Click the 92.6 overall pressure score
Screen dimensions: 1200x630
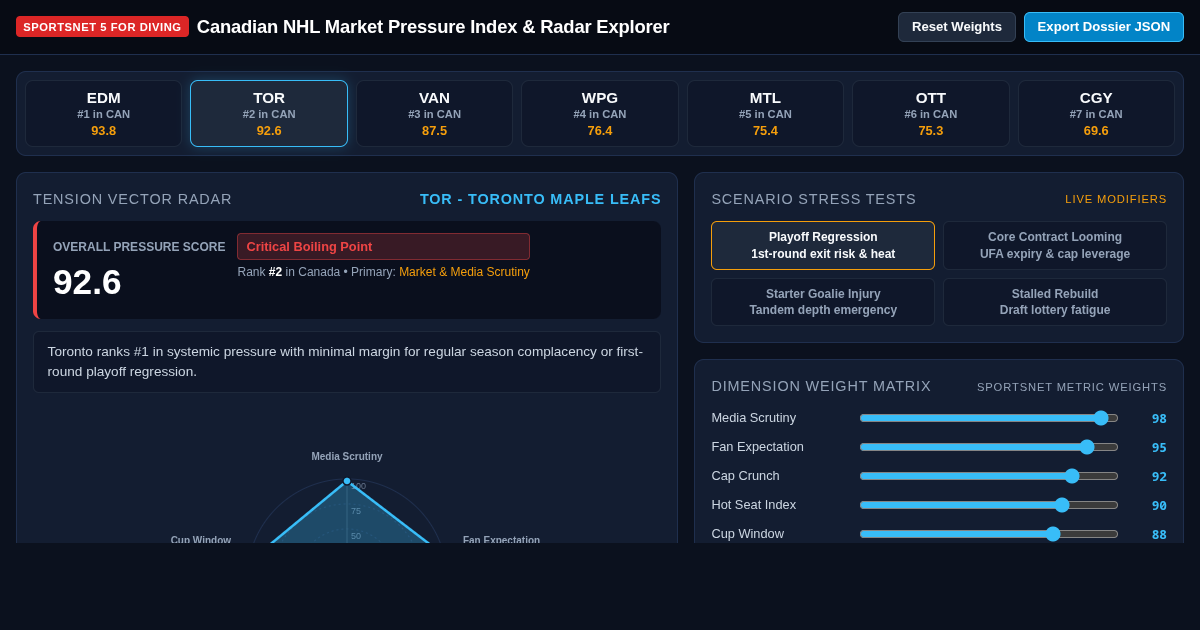(87, 282)
